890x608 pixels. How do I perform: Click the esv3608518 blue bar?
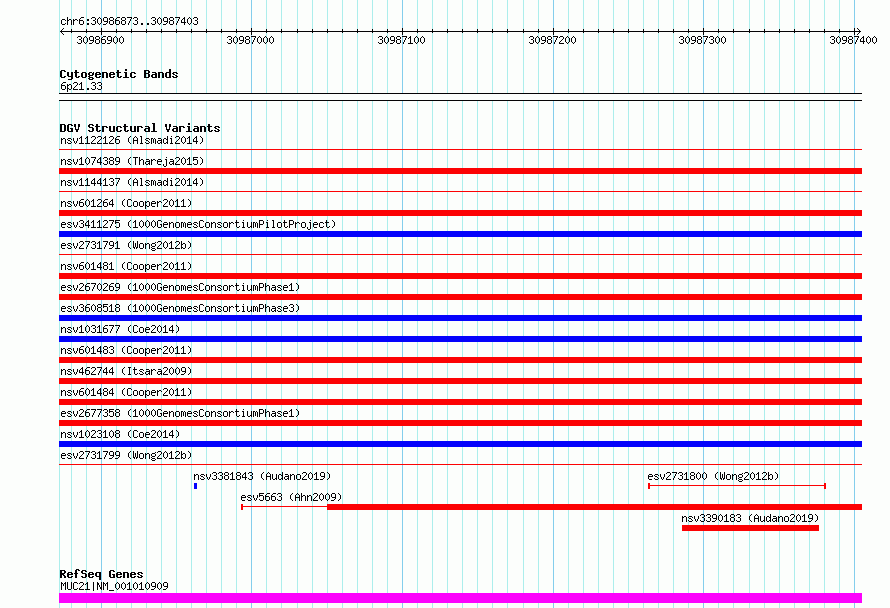460,318
